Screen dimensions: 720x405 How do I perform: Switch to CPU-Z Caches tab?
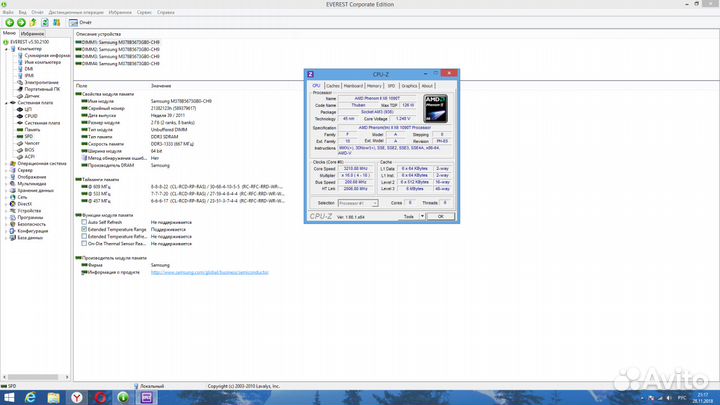[333, 86]
